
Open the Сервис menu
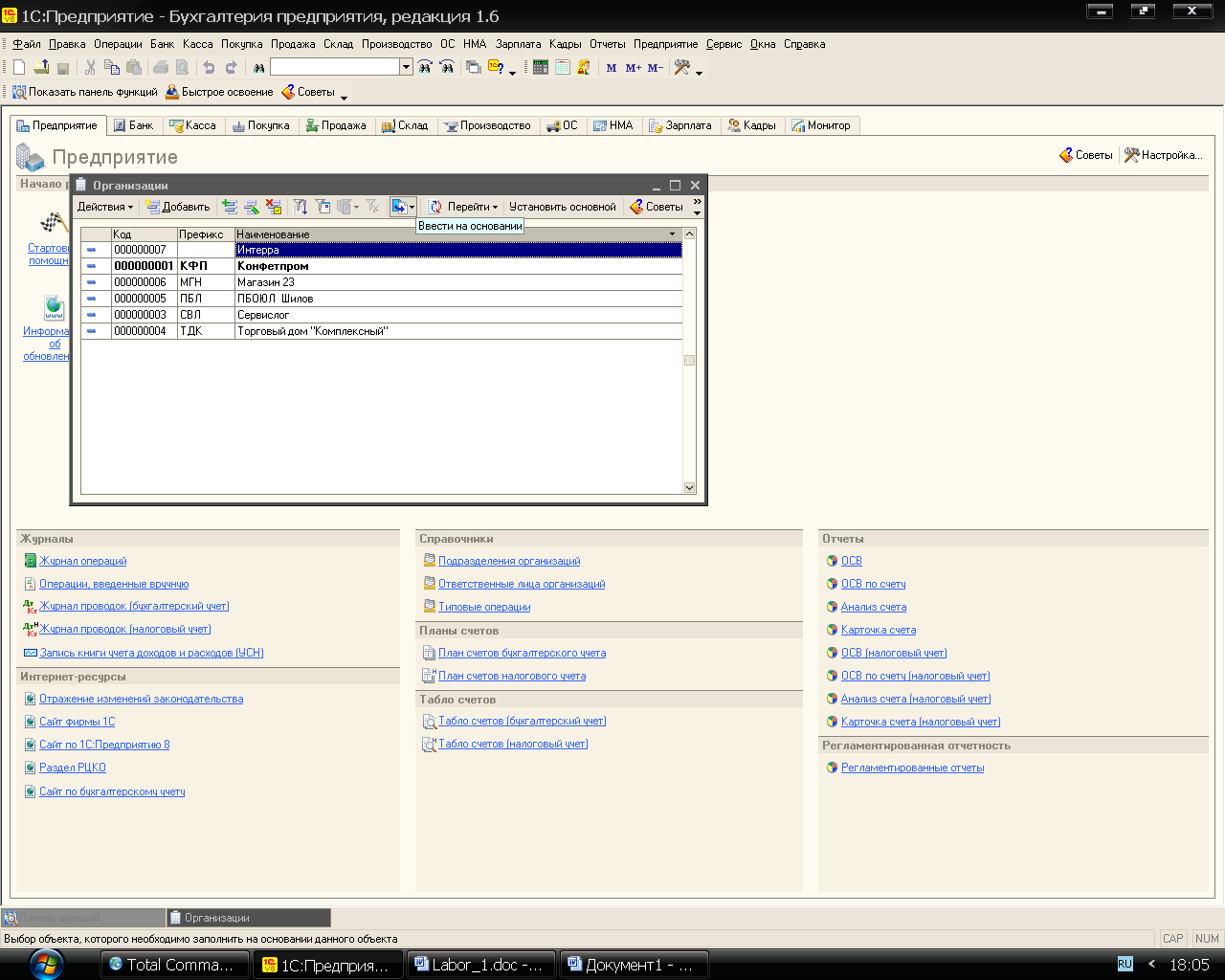click(724, 44)
